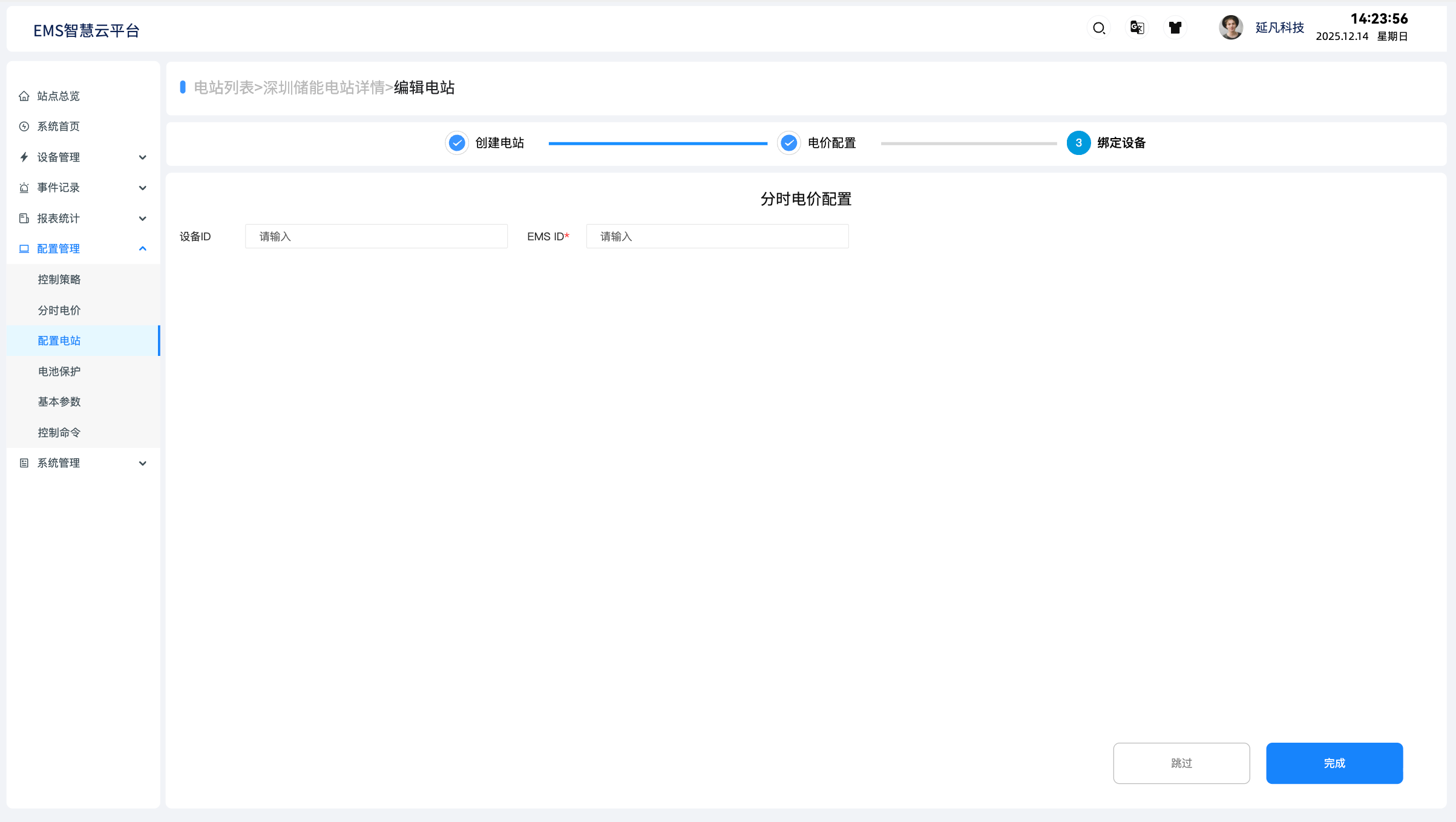This screenshot has width=1456, height=822.
Task: Click the 站点总览 home icon
Action: pos(24,96)
